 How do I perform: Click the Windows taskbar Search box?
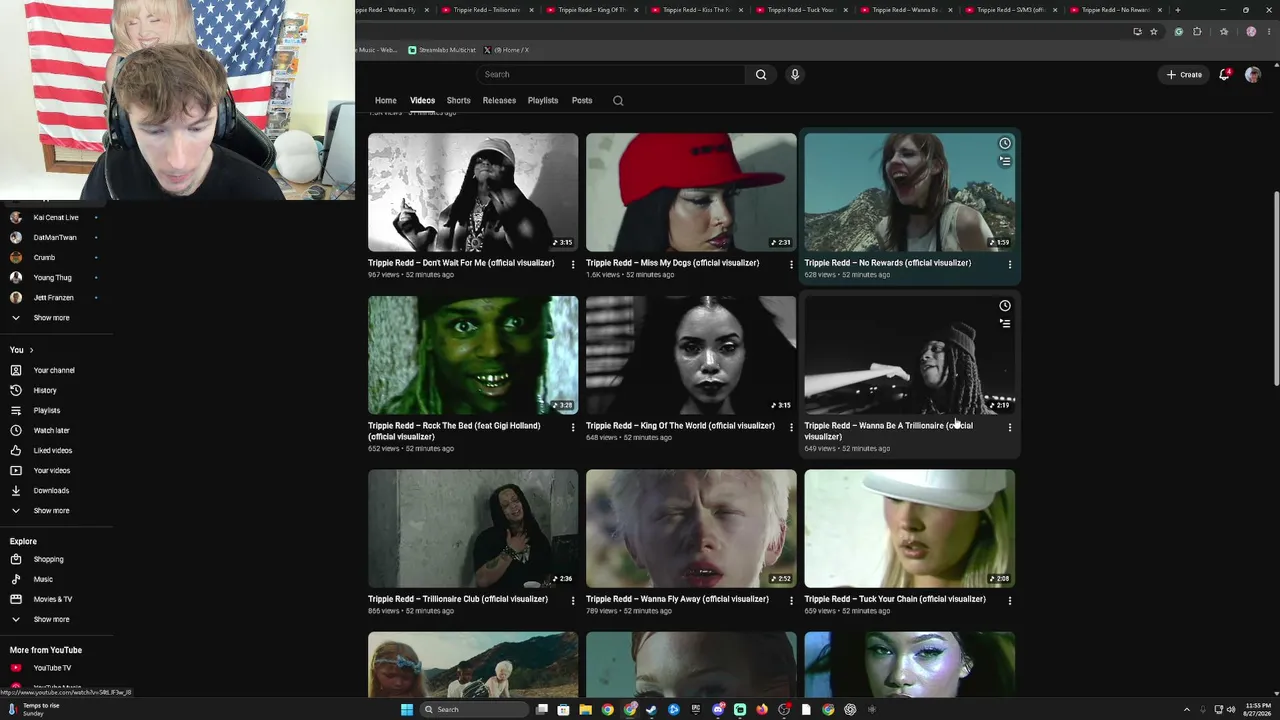[473, 710]
